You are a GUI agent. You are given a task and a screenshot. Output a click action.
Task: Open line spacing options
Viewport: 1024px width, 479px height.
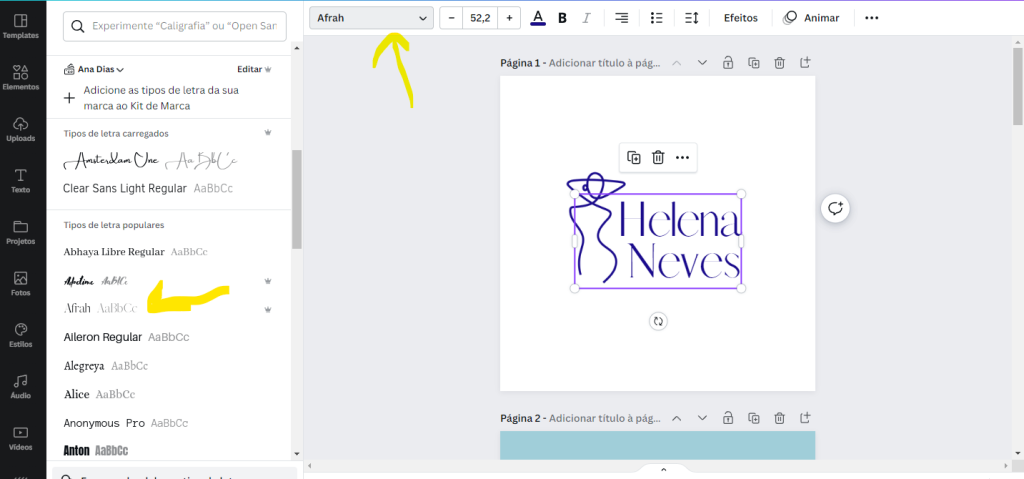point(692,18)
